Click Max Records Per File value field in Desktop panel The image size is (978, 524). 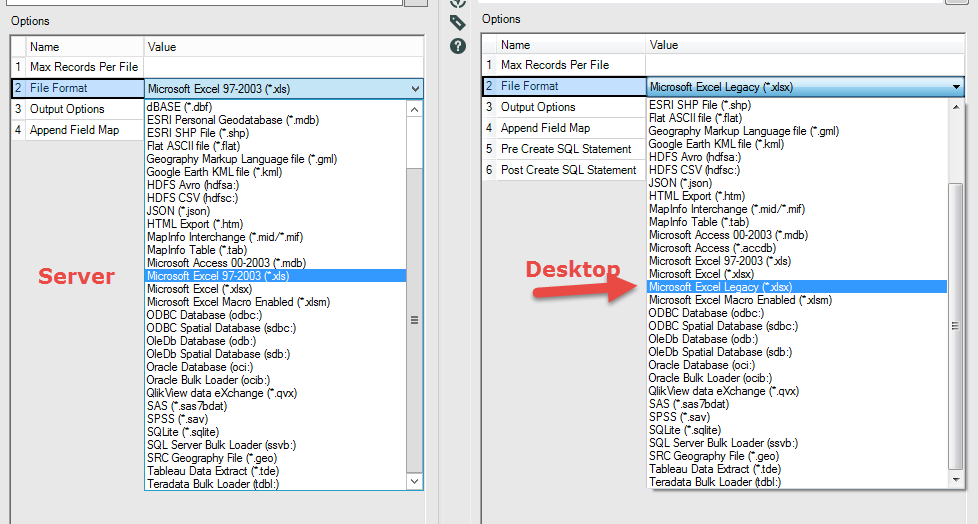[805, 65]
